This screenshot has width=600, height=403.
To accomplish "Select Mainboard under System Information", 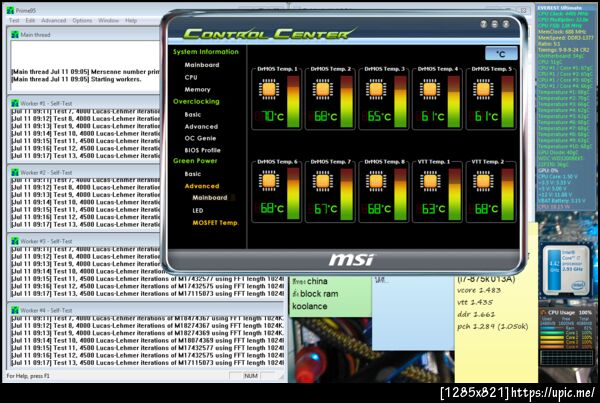I will 202,65.
